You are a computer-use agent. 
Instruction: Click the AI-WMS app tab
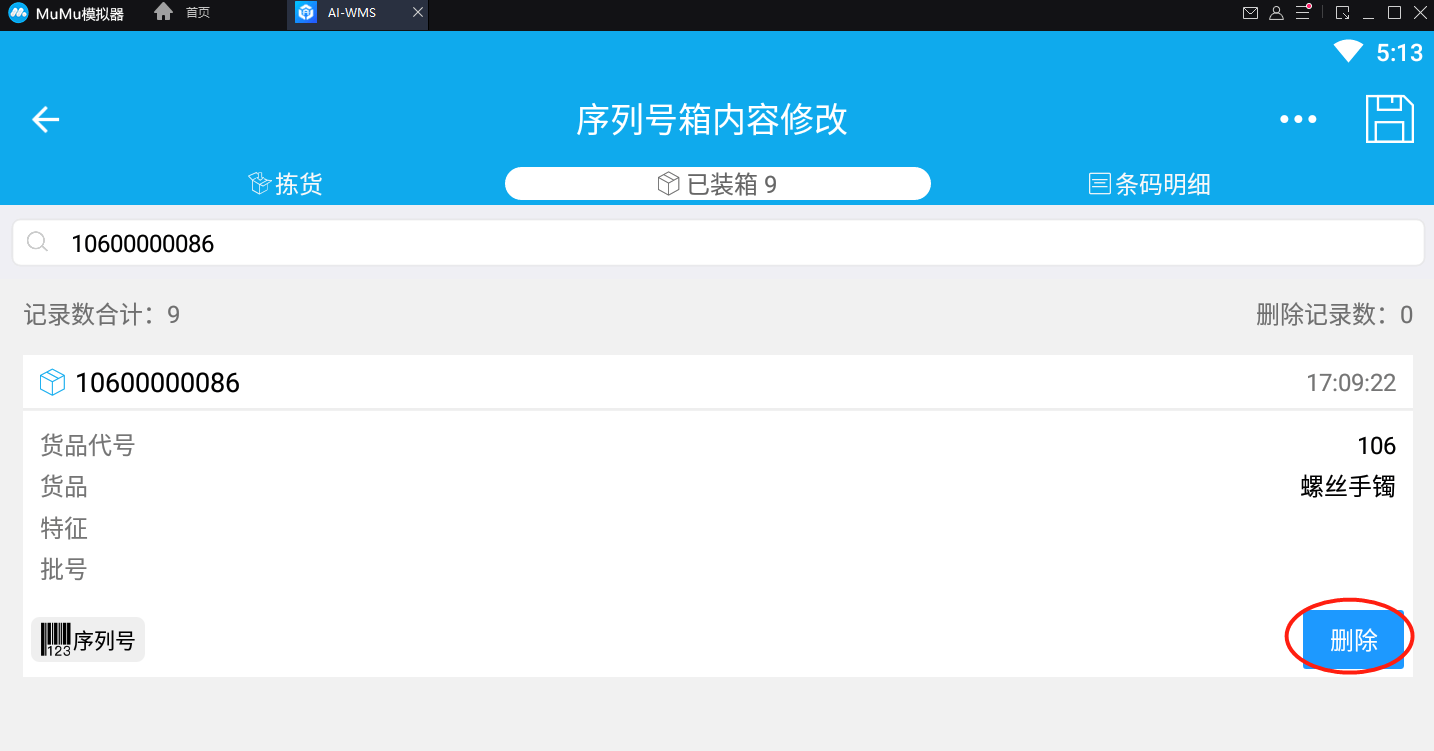(x=350, y=13)
